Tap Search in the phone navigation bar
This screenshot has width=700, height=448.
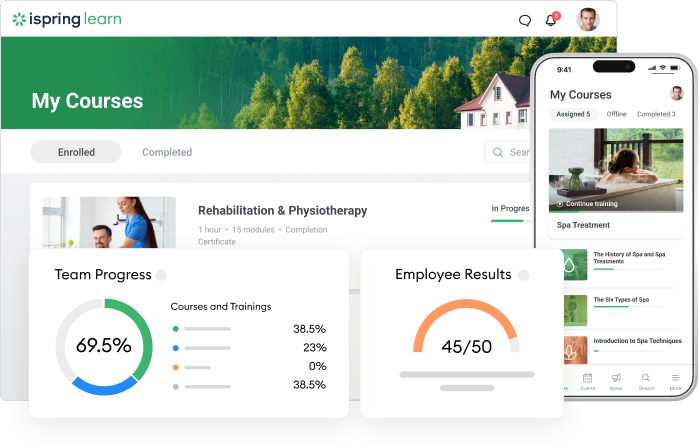646,381
